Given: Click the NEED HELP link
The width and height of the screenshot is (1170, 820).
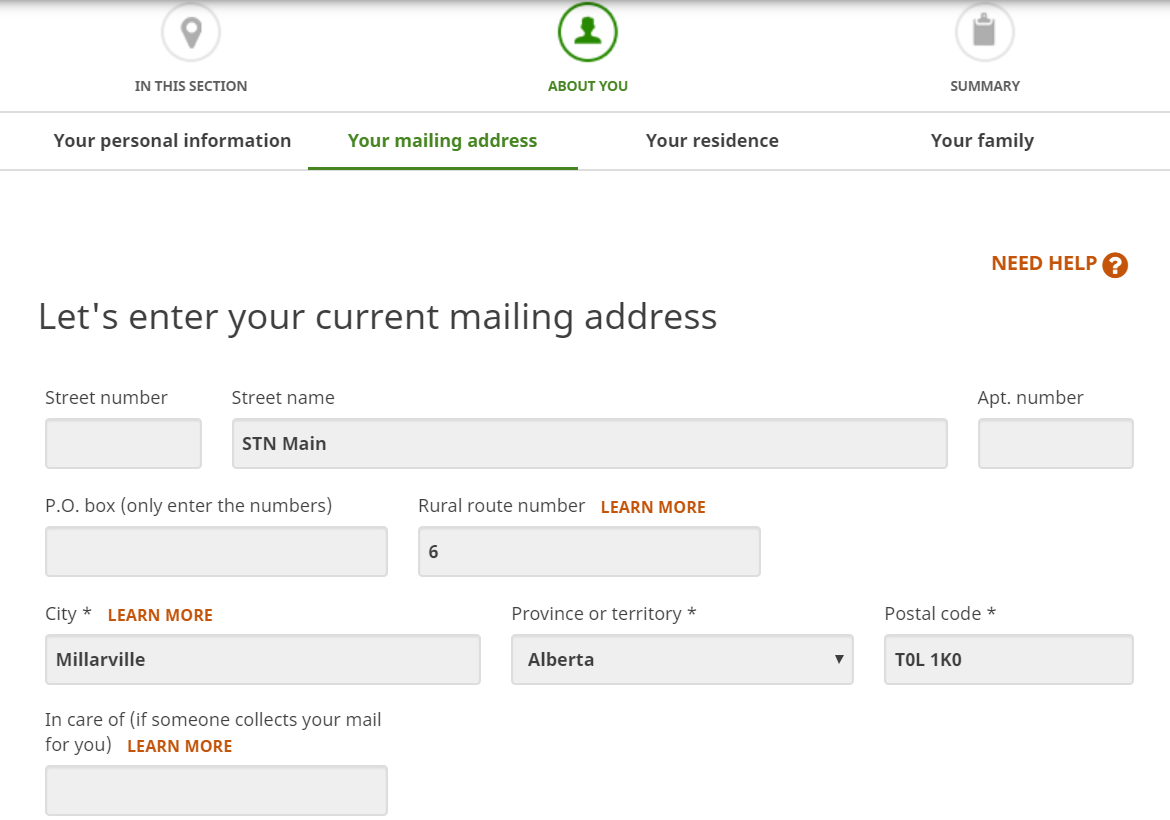Looking at the screenshot, I should click(1043, 264).
